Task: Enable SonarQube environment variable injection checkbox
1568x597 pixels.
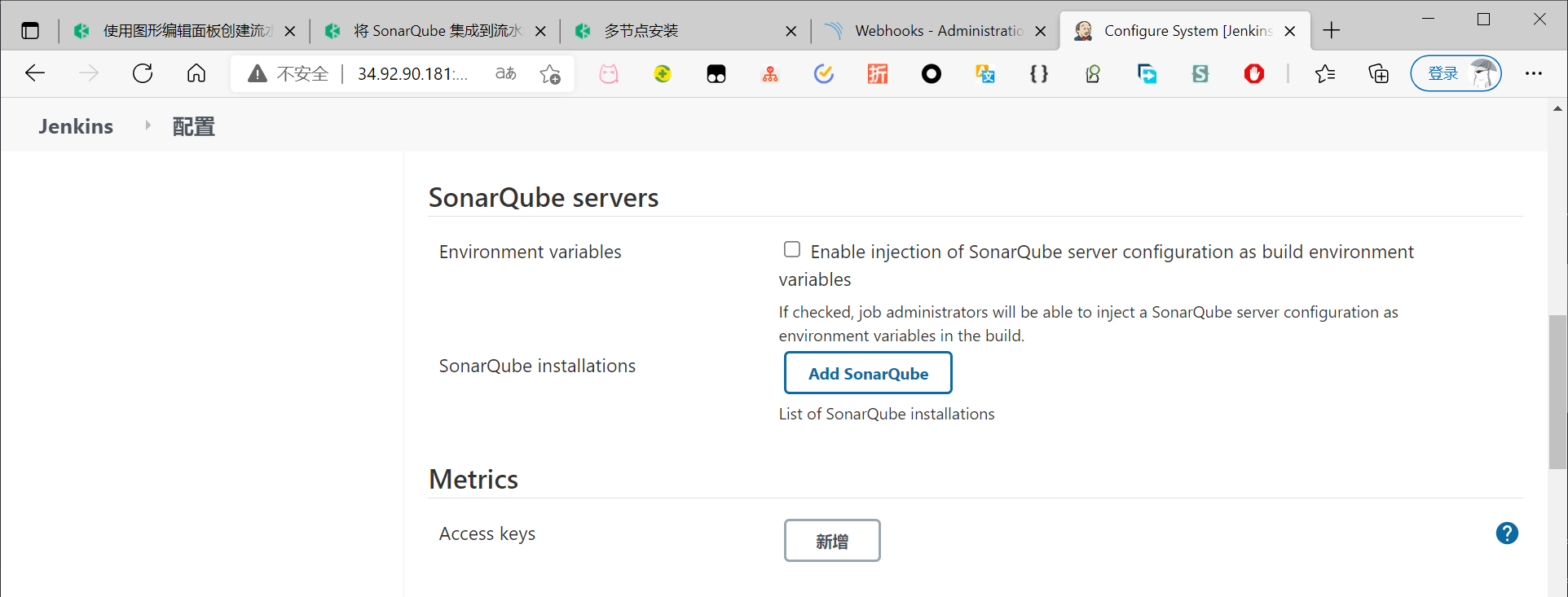Action: [791, 250]
